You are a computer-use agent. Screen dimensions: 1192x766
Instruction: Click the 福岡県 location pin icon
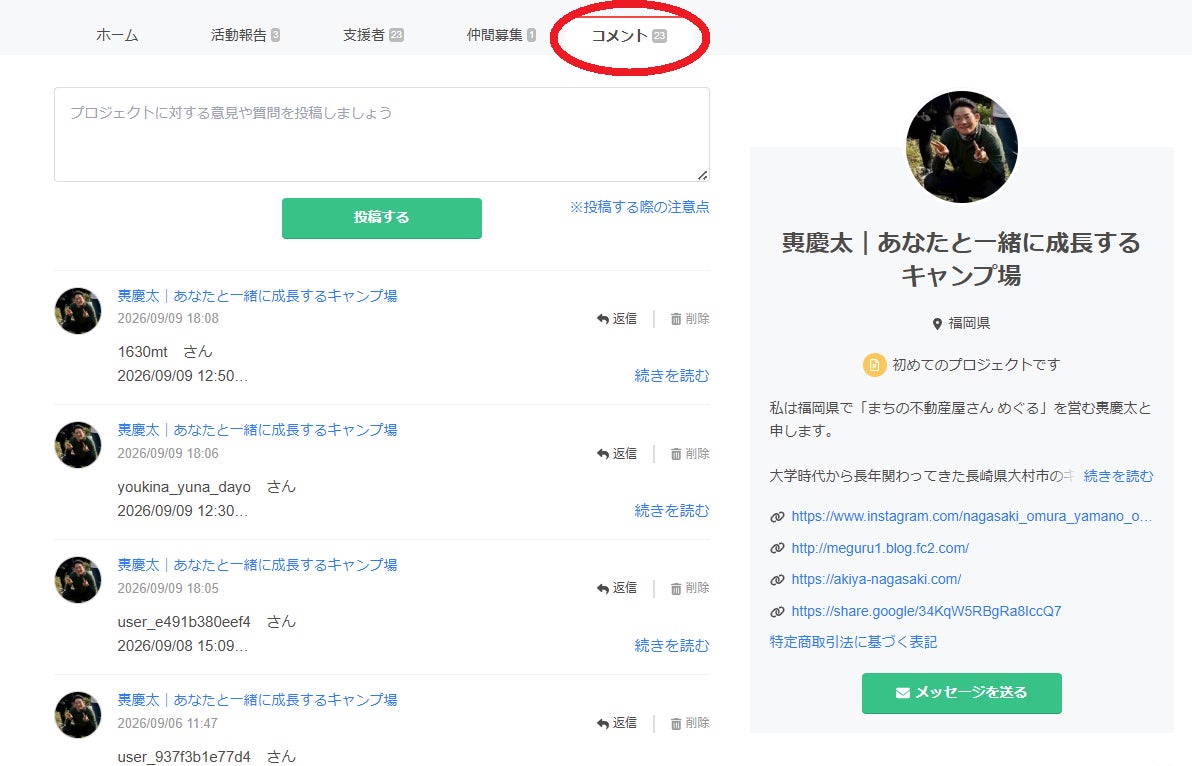(937, 324)
